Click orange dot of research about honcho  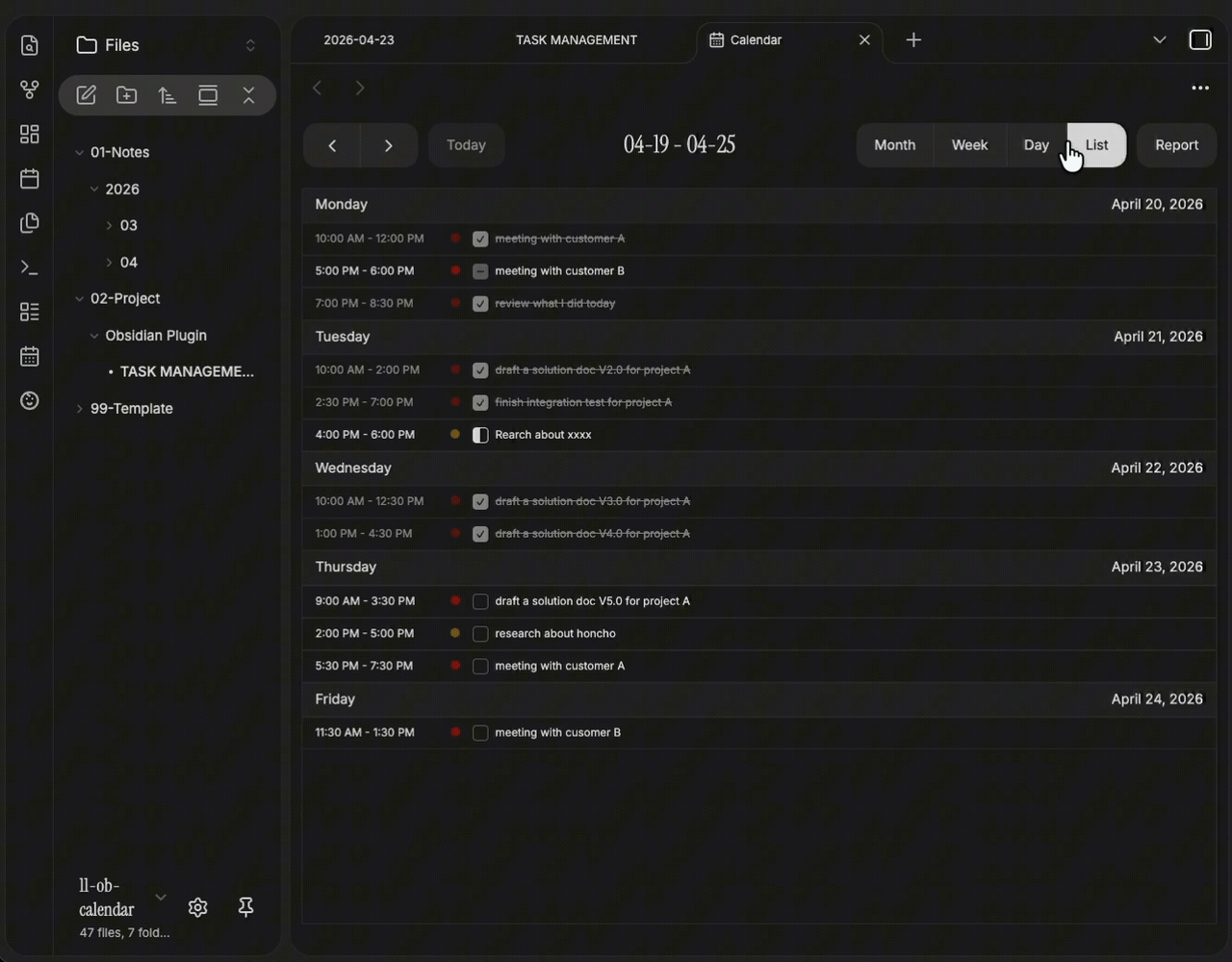[x=455, y=633]
